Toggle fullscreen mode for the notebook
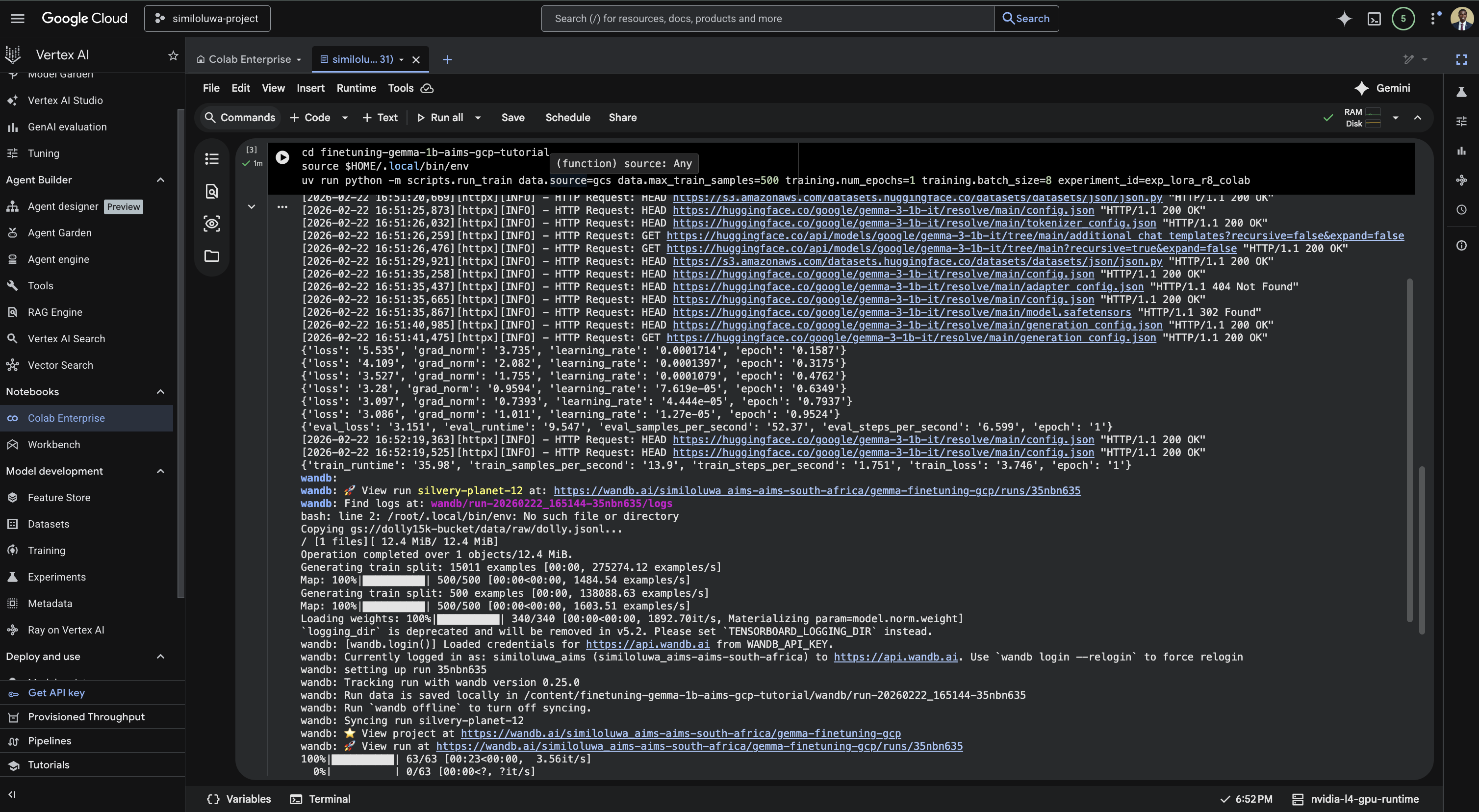 1461,59
